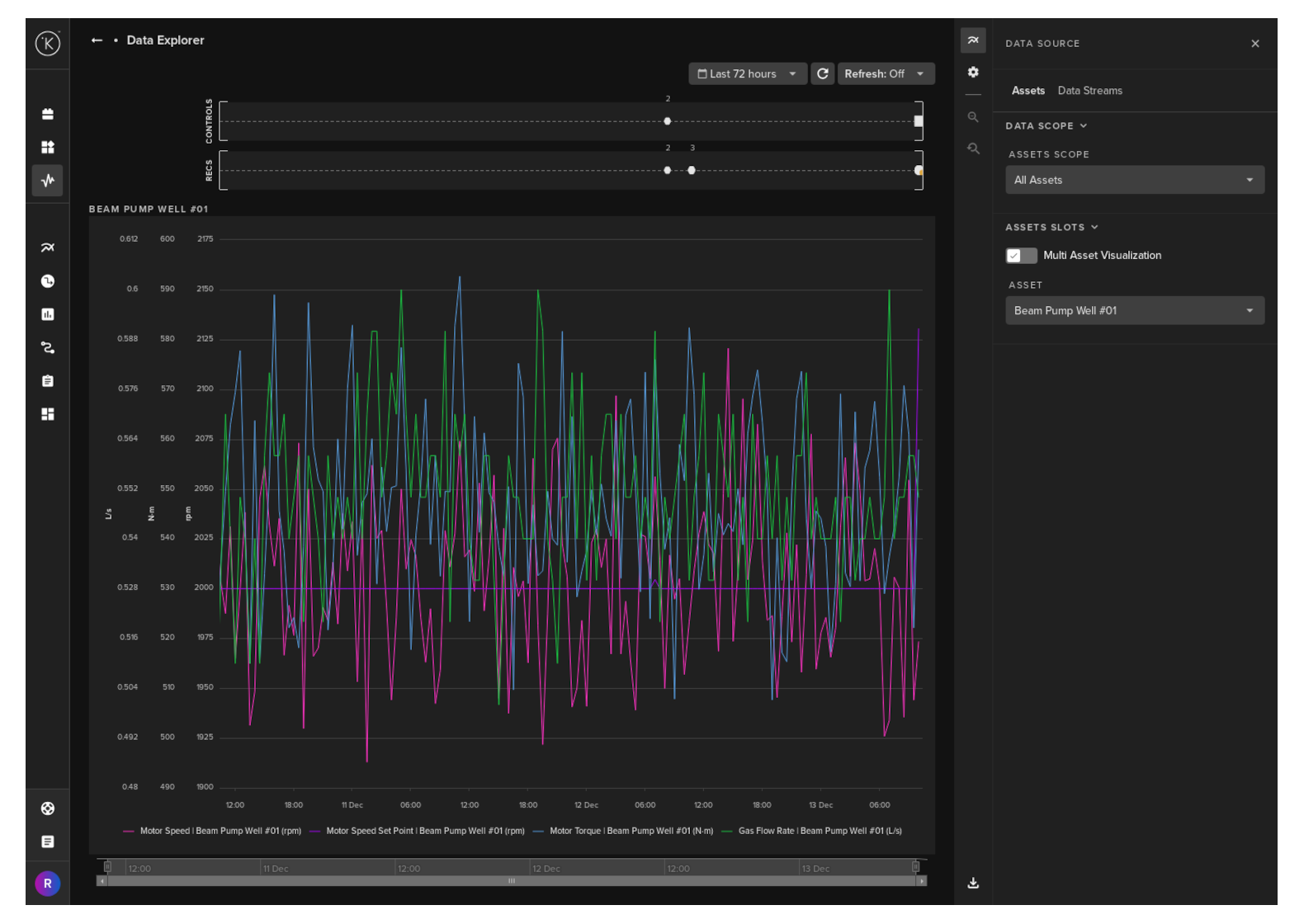Click the zoom in magnifier icon

click(x=973, y=117)
